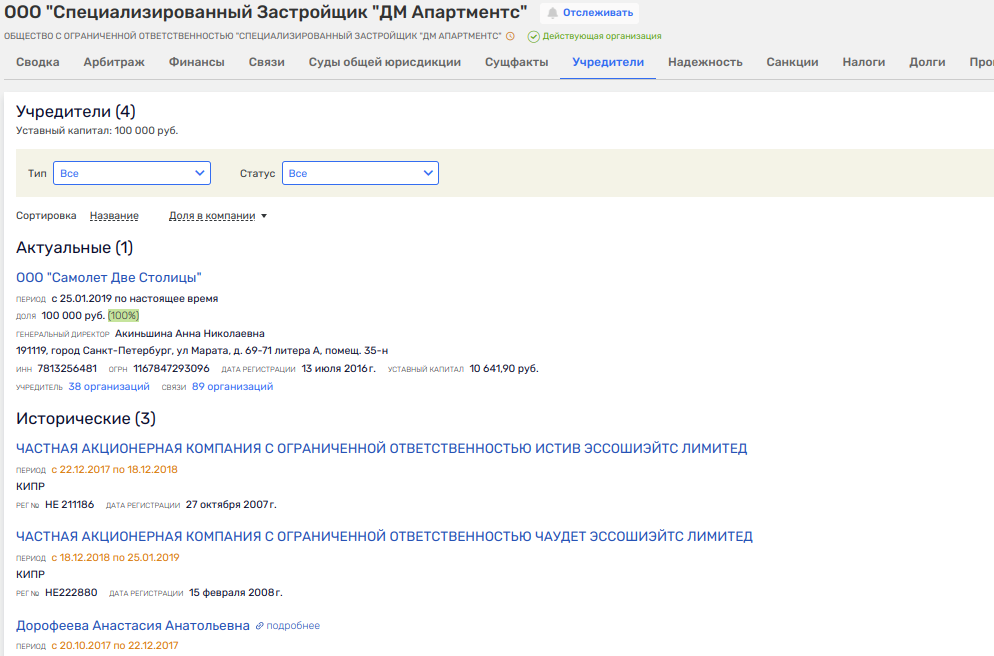Select the Учредители tab

coord(608,62)
